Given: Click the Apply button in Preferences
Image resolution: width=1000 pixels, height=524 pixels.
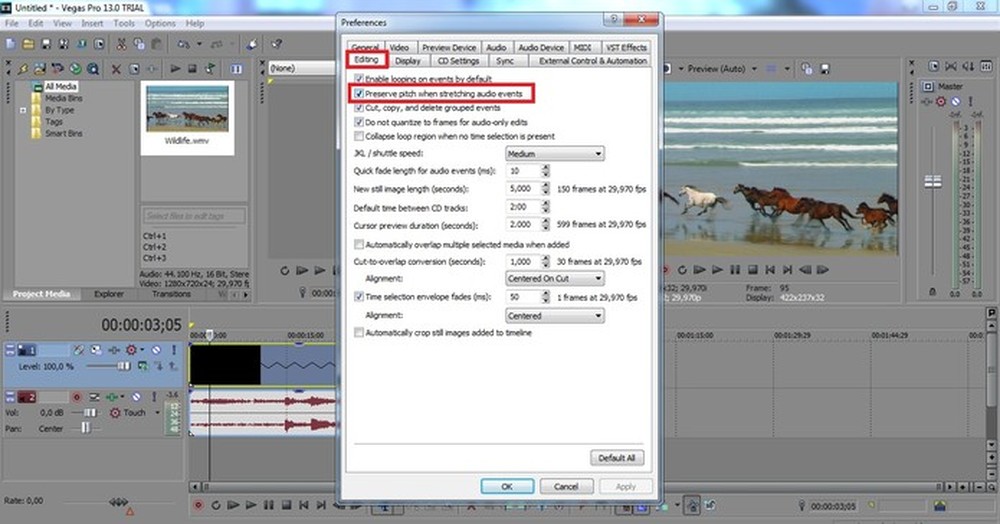Looking at the screenshot, I should click(626, 486).
